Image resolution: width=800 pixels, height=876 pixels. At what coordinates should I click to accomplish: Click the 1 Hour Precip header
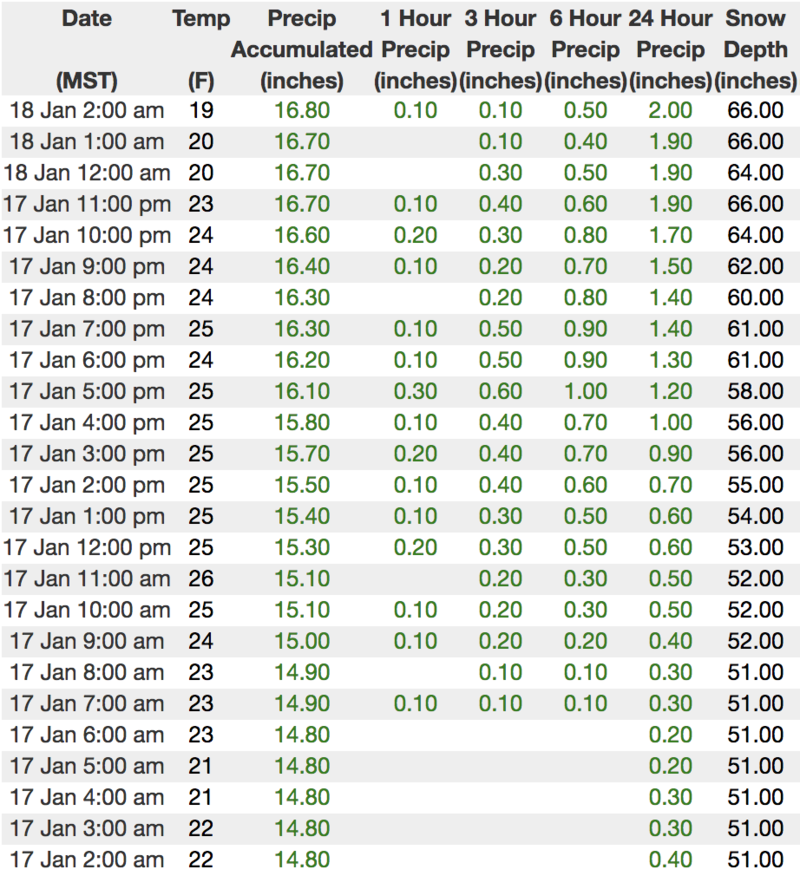coord(414,48)
